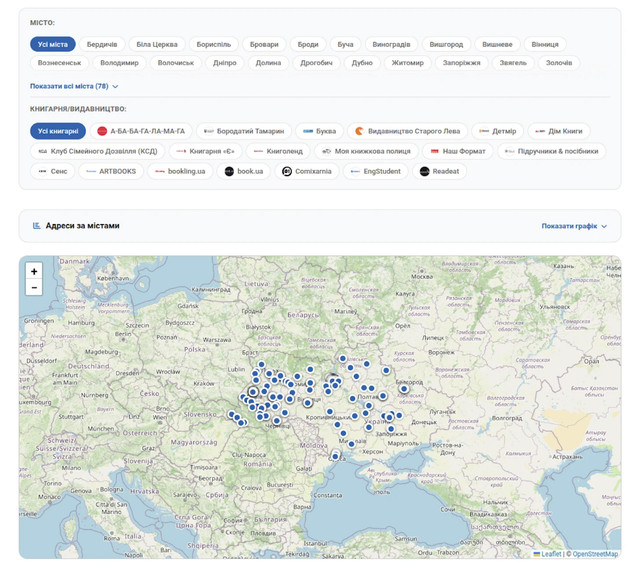Click the map marker near Білгород label
The image size is (640, 573).
(404, 389)
